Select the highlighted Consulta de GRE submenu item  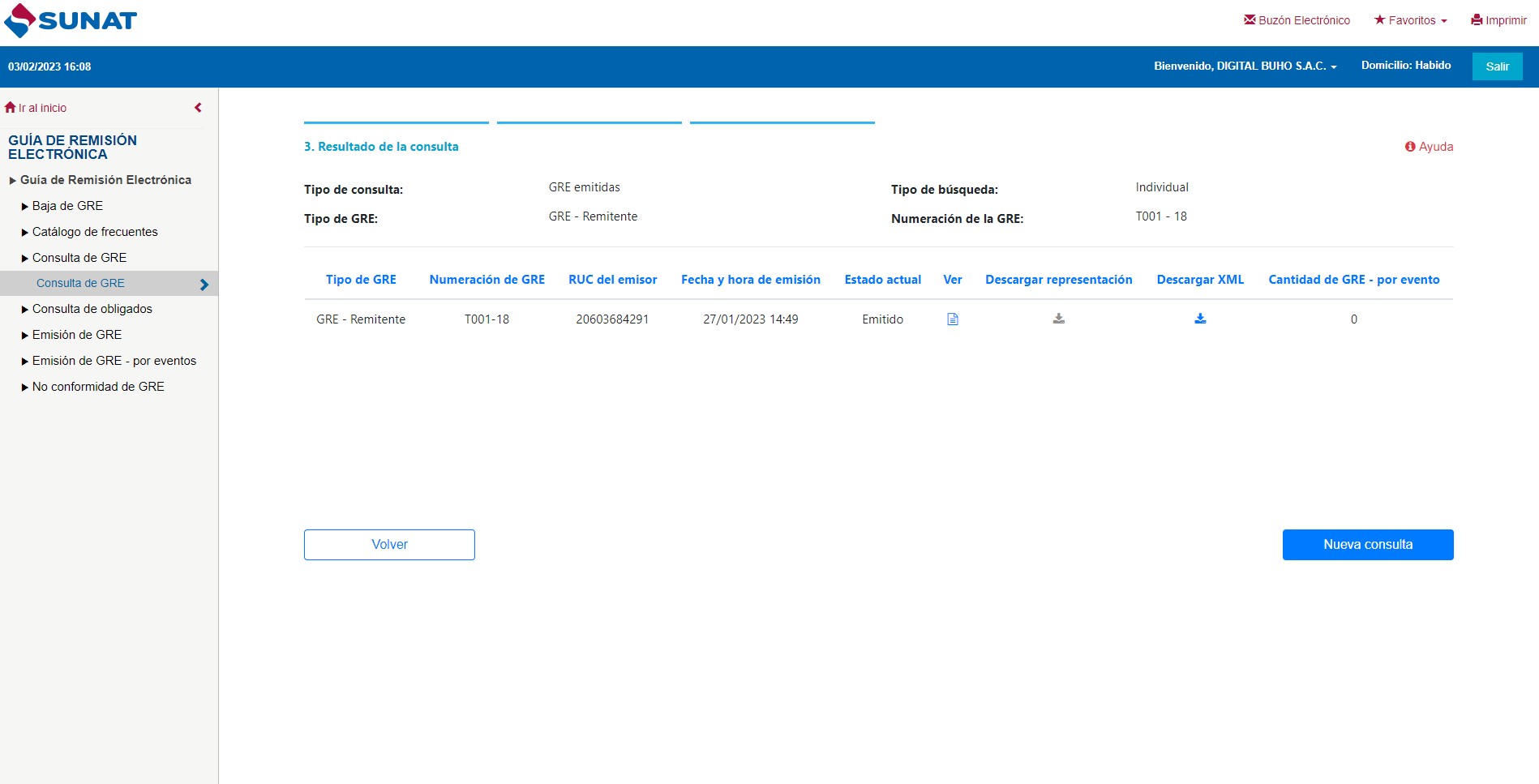click(80, 283)
